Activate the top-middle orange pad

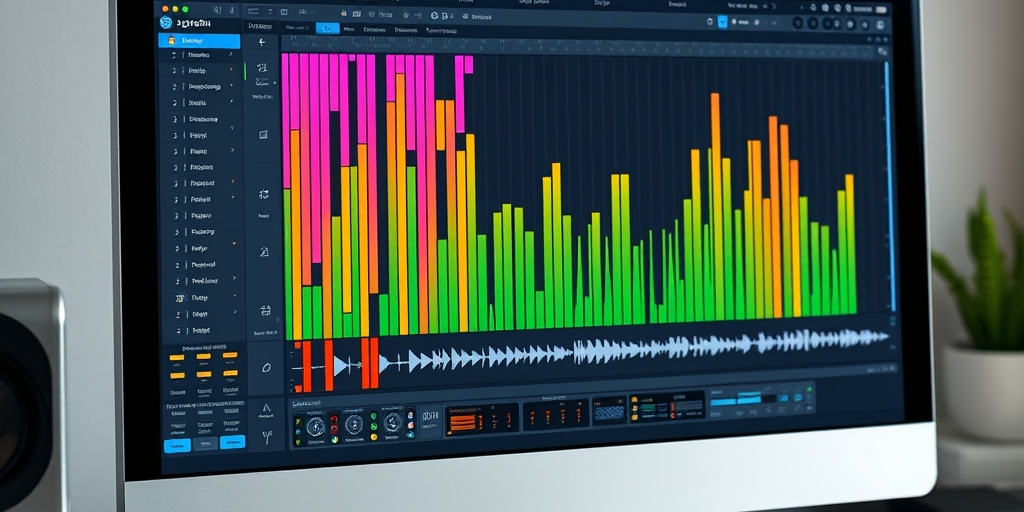204,357
